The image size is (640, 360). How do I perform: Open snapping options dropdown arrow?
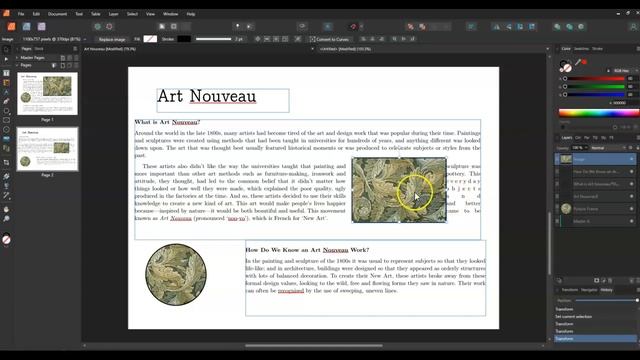(361, 27)
